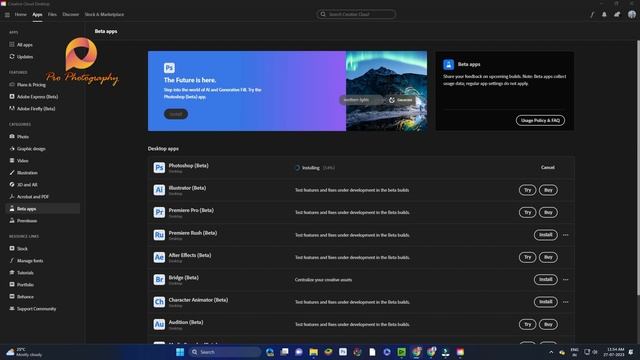The width and height of the screenshot is (640, 360).
Task: Click the northern lights banner image
Action: pos(386,91)
